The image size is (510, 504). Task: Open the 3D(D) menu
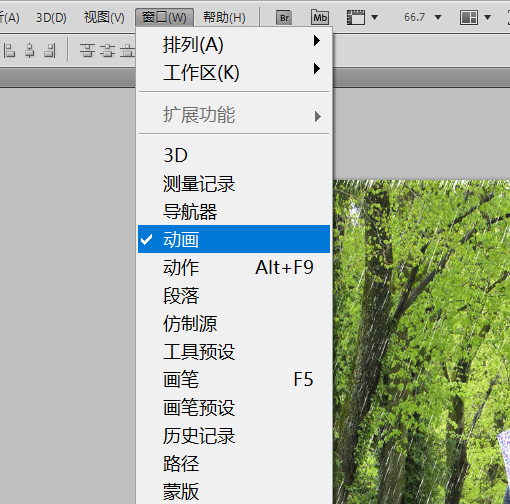pyautogui.click(x=51, y=17)
